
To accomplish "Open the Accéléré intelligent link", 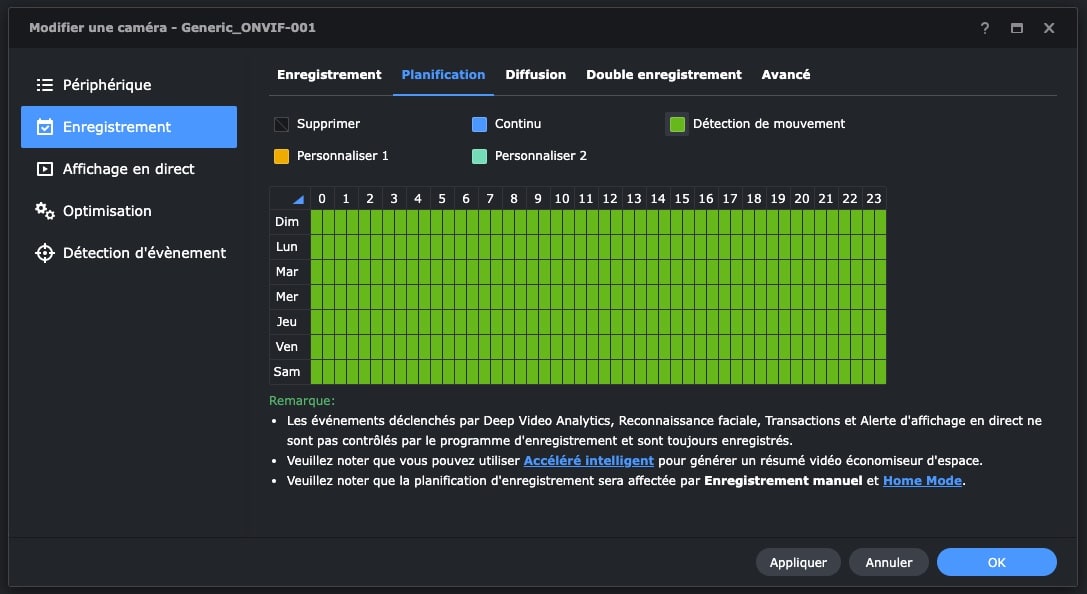I will [x=589, y=461].
